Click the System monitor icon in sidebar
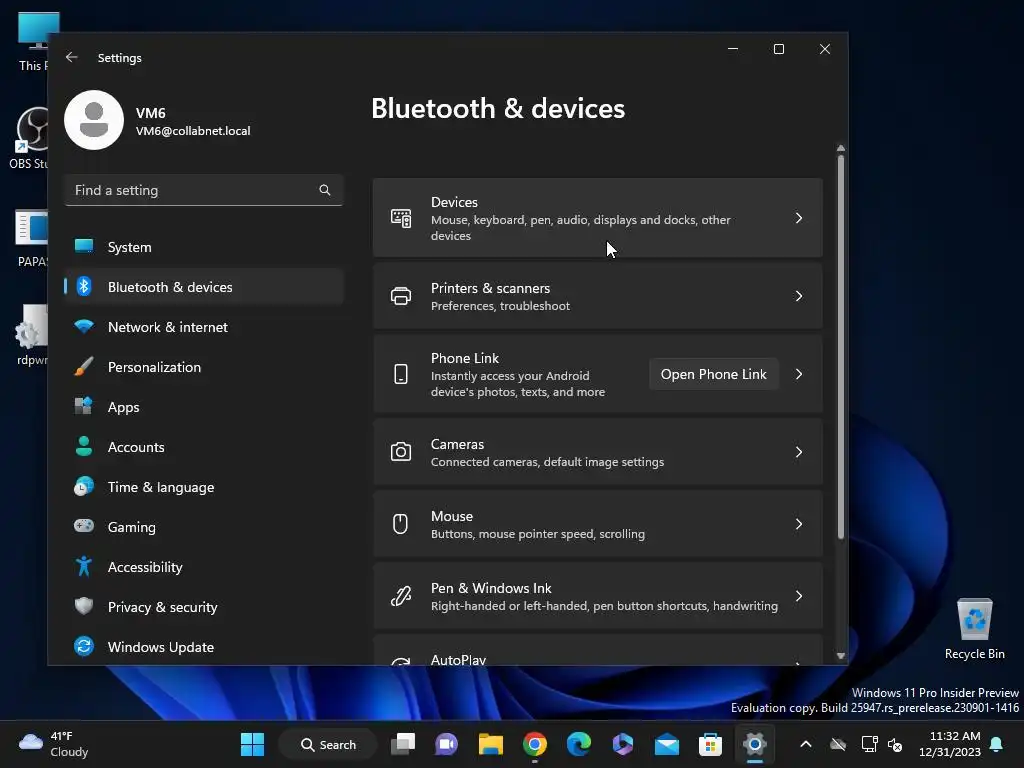Screen dimensions: 1024x768 pos(84,246)
